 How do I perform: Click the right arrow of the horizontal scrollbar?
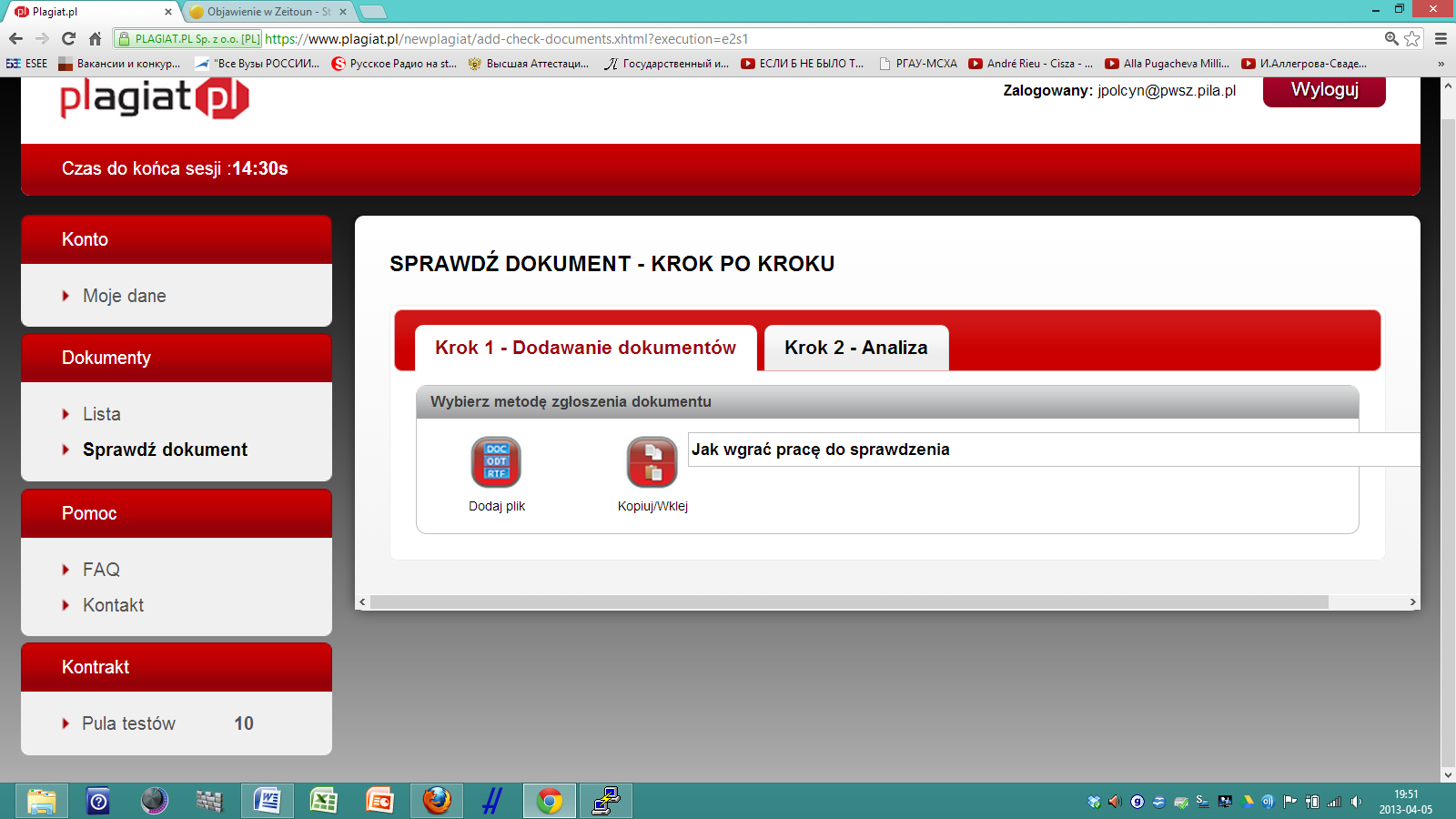pyautogui.click(x=1412, y=602)
